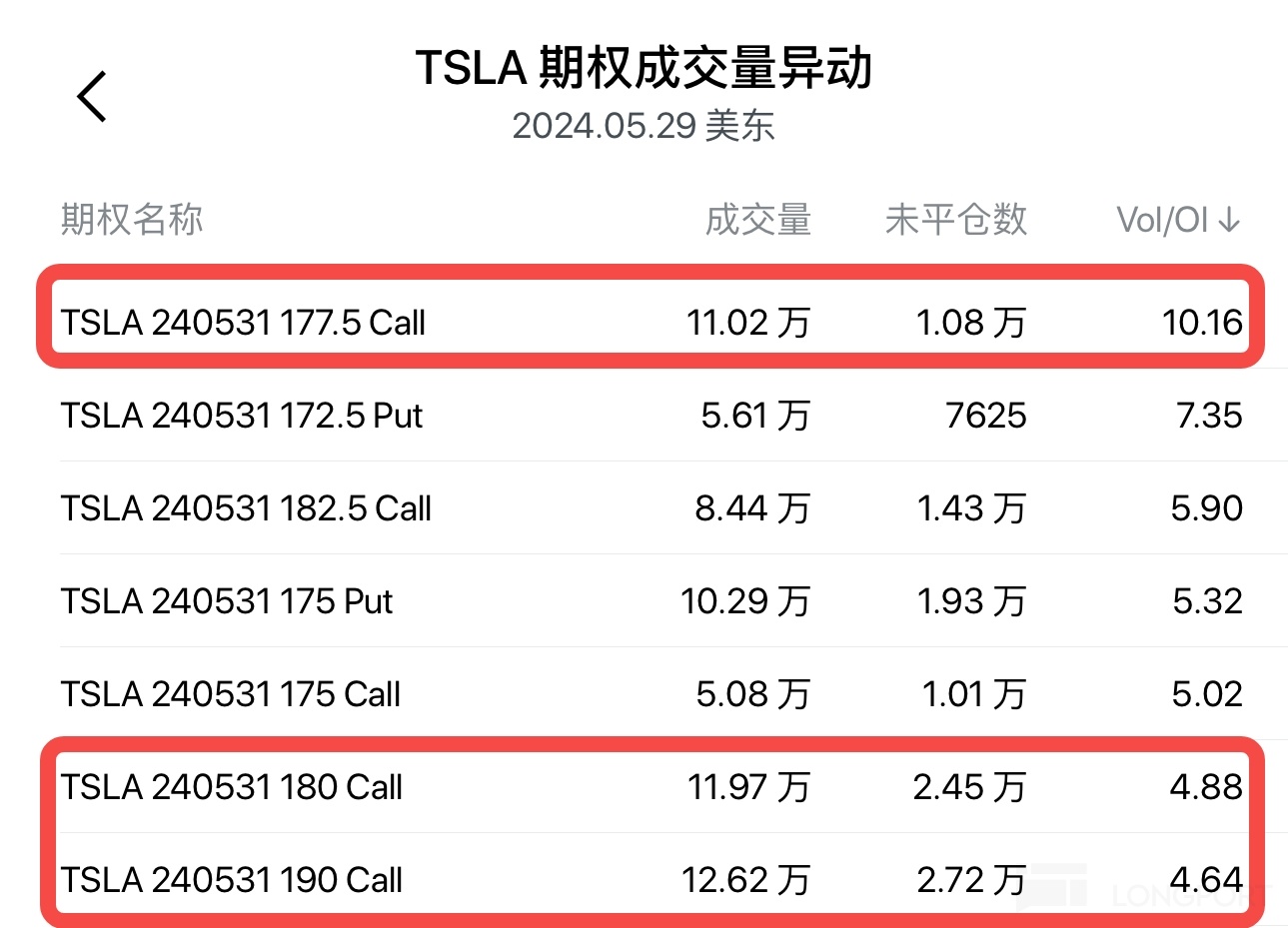Screen dimensions: 1288x928
Task: Click the 10.29 万 volume value
Action: point(745,601)
